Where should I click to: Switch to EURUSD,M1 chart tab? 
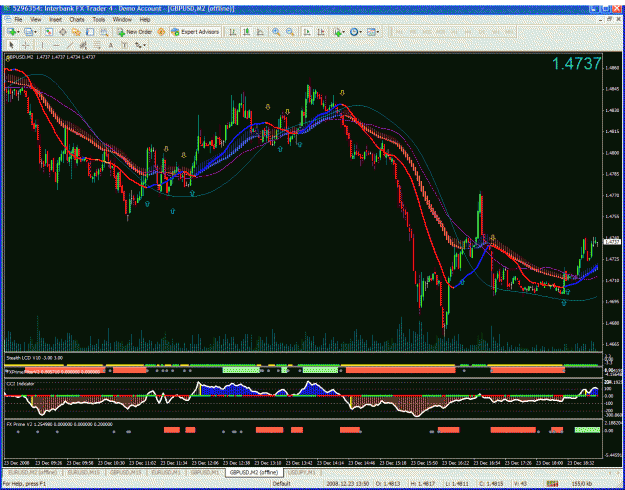(166, 472)
